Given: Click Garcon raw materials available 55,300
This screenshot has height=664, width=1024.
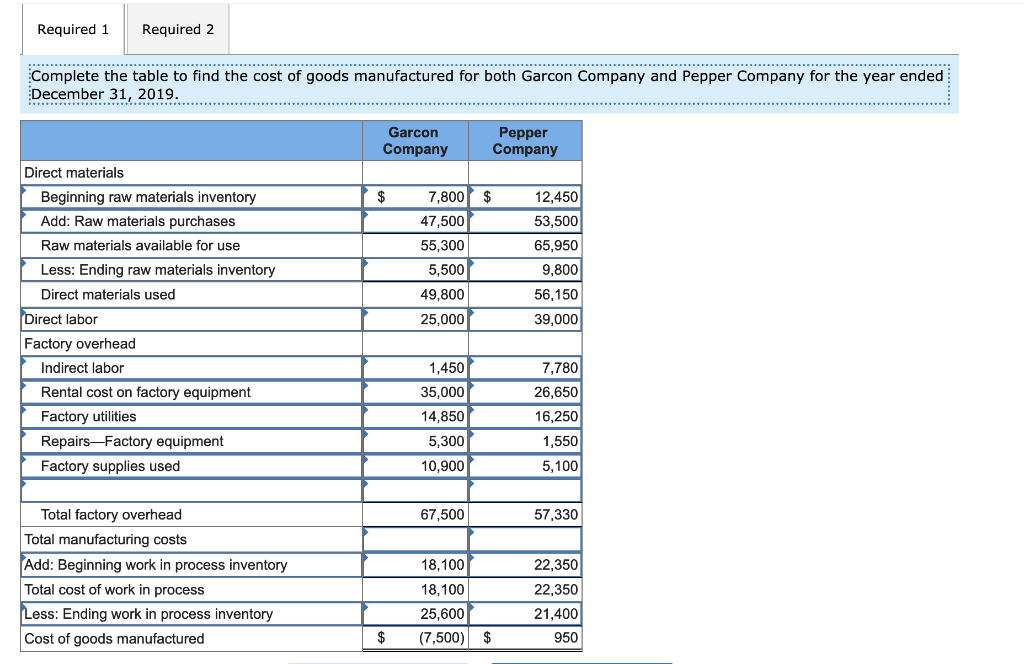Looking at the screenshot, I should coord(415,245).
